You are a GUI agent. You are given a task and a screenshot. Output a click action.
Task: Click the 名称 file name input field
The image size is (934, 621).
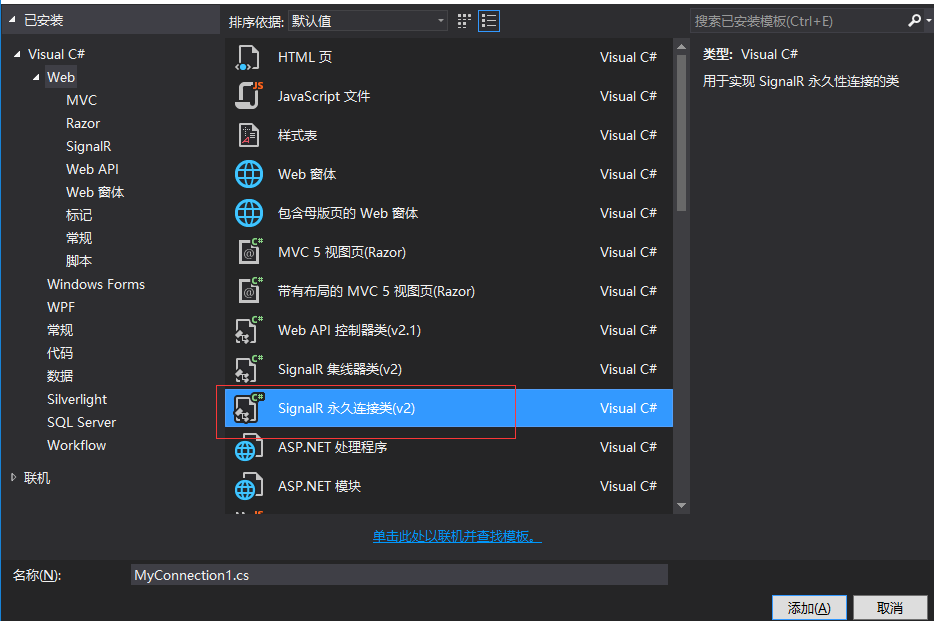click(x=399, y=575)
